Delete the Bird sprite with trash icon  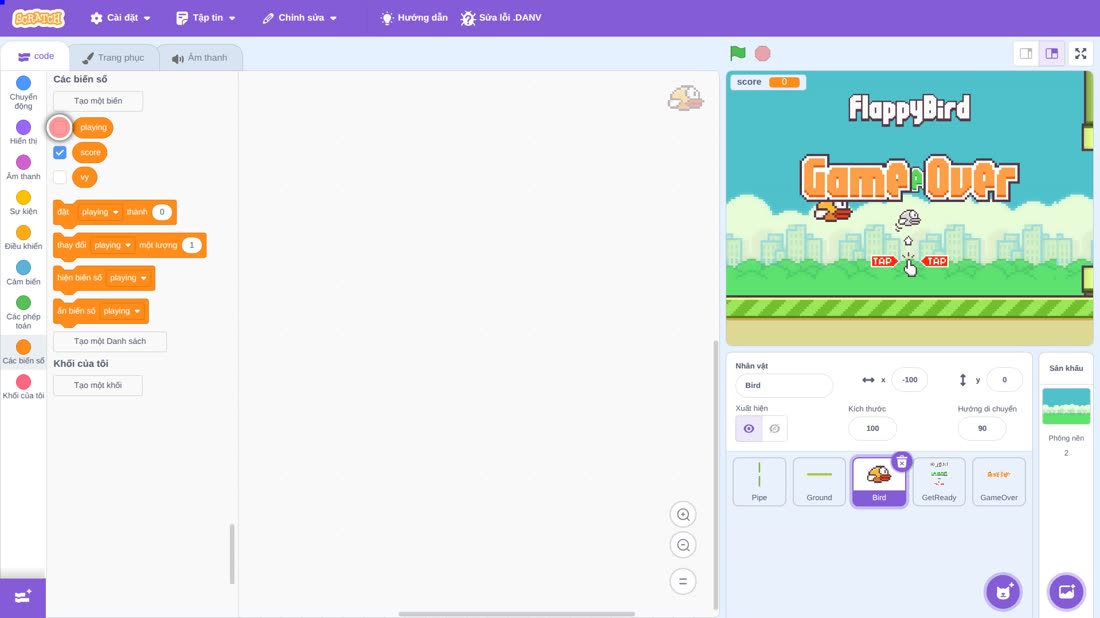(901, 462)
